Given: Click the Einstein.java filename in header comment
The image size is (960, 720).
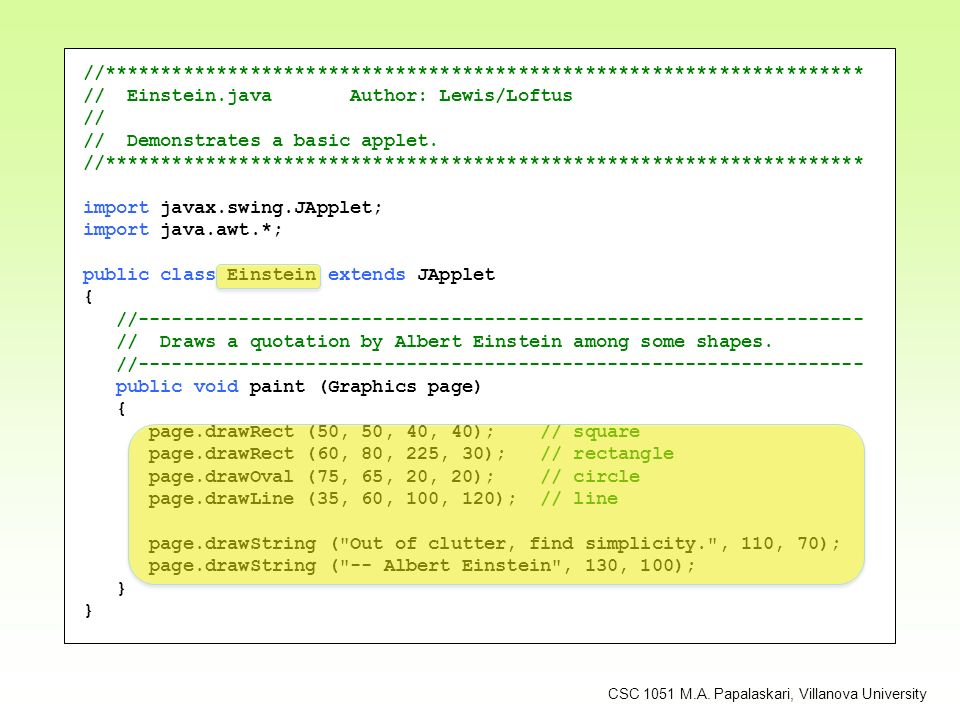Looking at the screenshot, I should (x=198, y=96).
